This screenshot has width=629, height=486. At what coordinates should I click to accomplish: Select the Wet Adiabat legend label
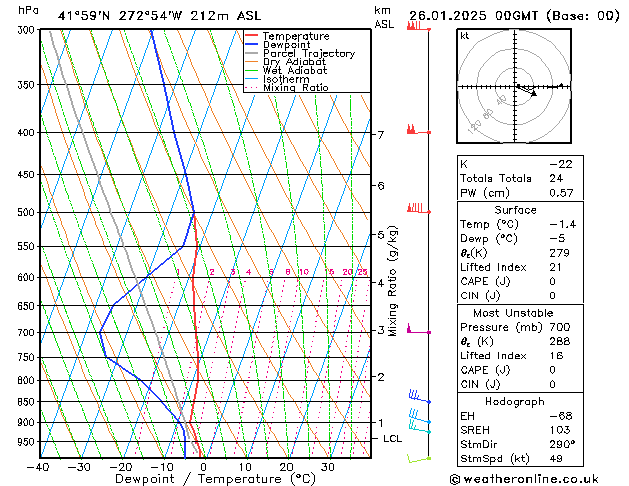(295, 70)
